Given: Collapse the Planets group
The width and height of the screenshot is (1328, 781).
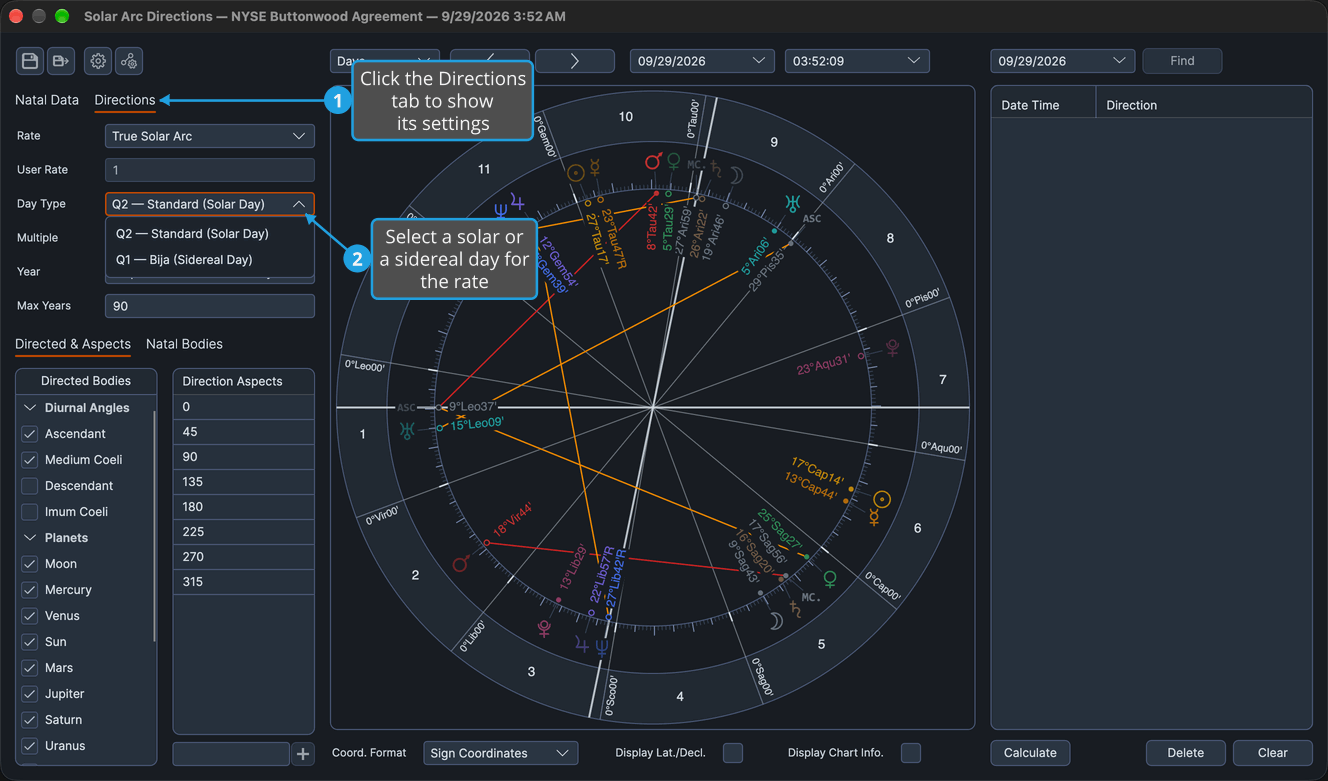Looking at the screenshot, I should 30,538.
